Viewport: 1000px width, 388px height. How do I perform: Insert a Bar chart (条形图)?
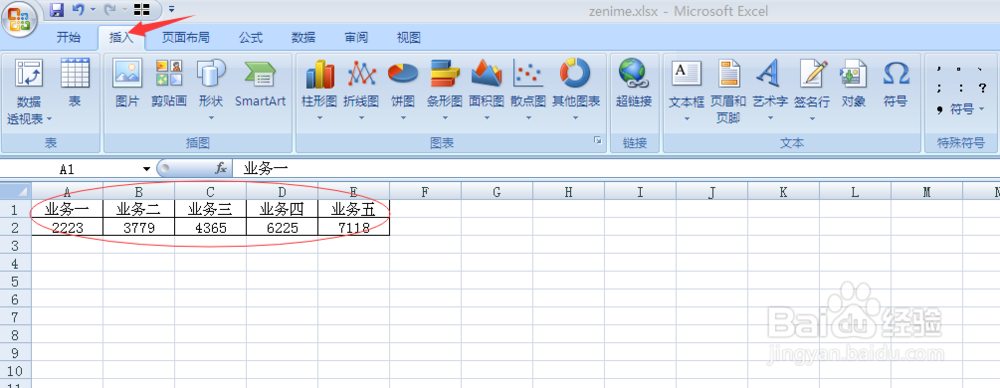pos(445,89)
